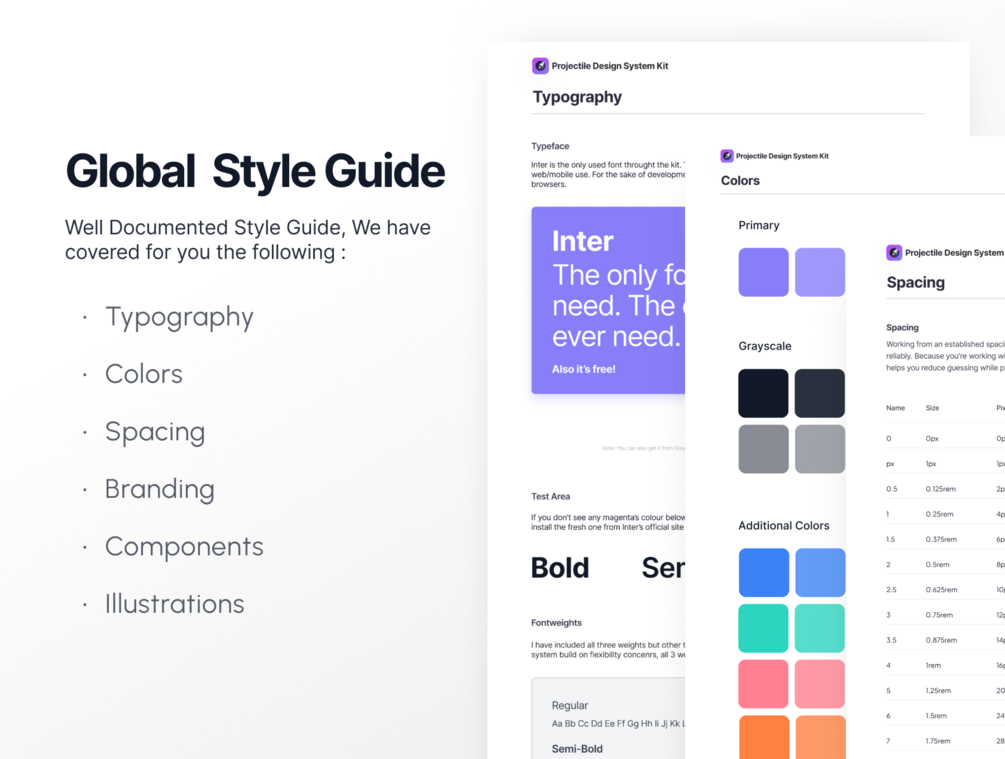Click 'Colors' in the bulleted list
The image size is (1005, 759).
[x=144, y=374]
